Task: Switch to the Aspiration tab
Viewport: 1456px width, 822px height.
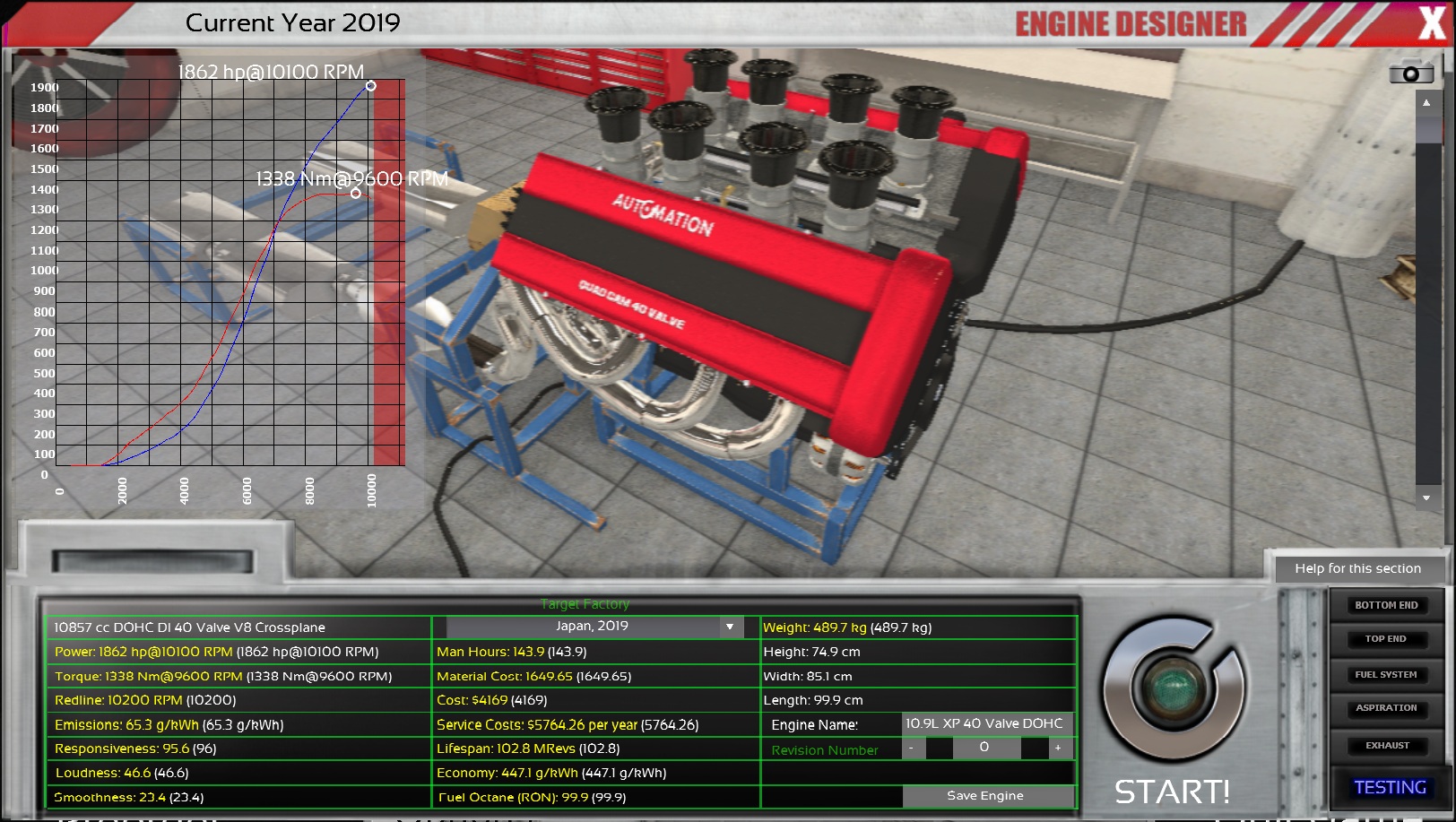Action: click(x=1386, y=708)
